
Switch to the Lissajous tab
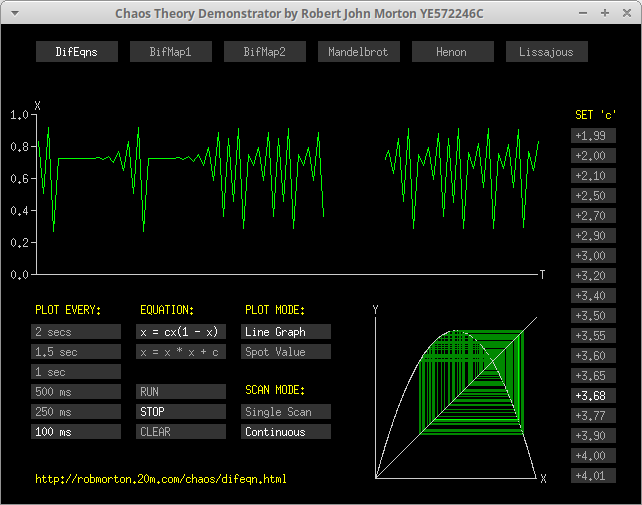tap(547, 52)
